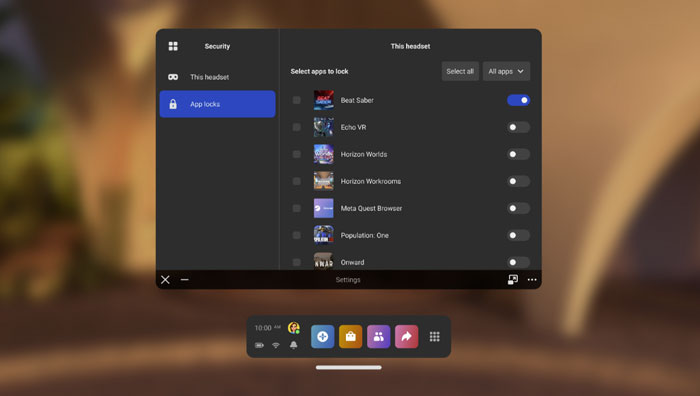Click the window display mode icon

513,279
